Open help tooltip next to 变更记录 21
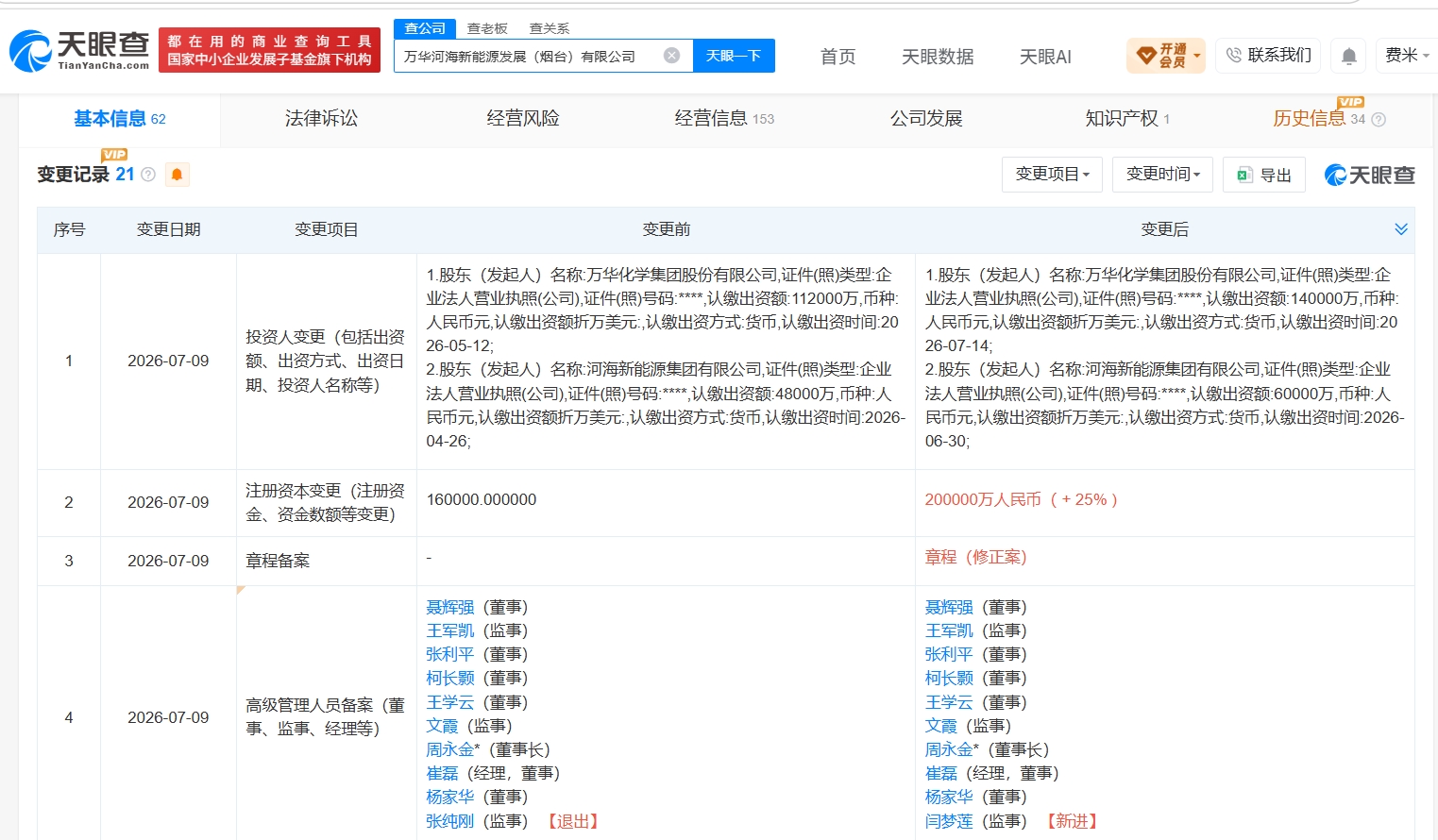This screenshot has height=840, width=1438. [x=148, y=175]
